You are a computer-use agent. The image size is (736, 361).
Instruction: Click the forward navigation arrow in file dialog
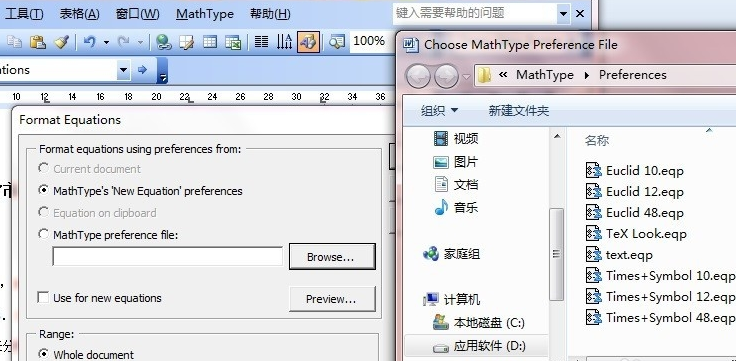pos(446,76)
